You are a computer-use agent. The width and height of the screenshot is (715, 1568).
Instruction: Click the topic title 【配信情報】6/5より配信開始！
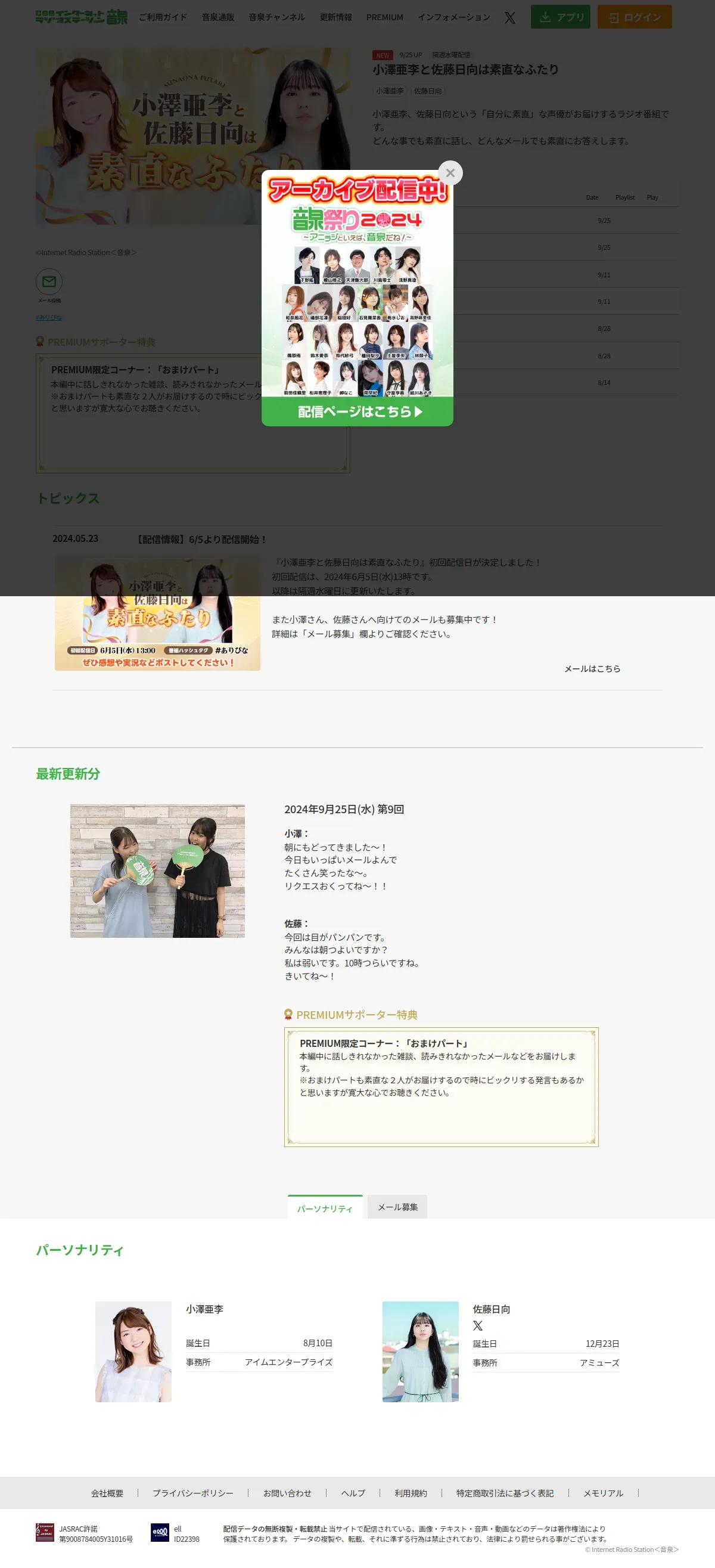click(x=200, y=540)
